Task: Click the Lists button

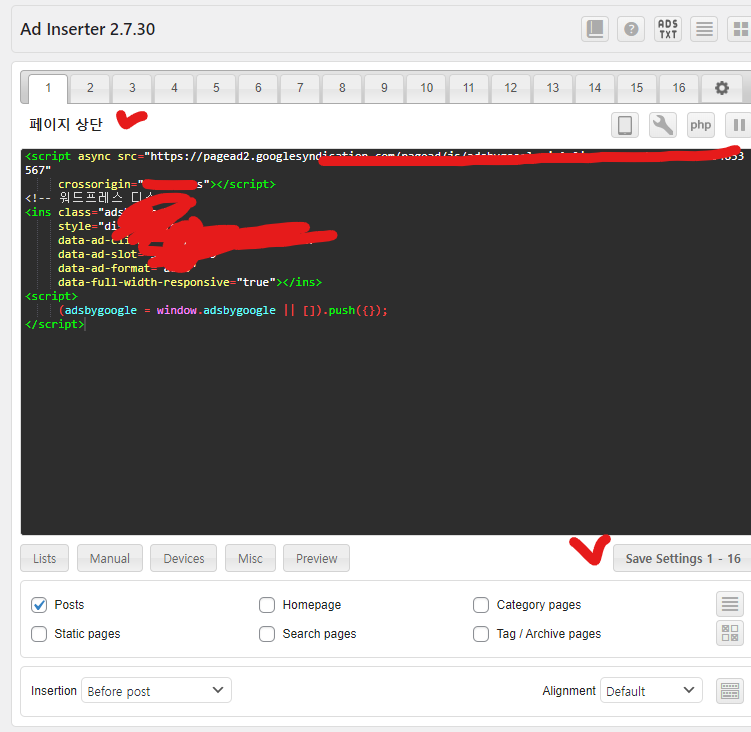Action: pyautogui.click(x=45, y=559)
